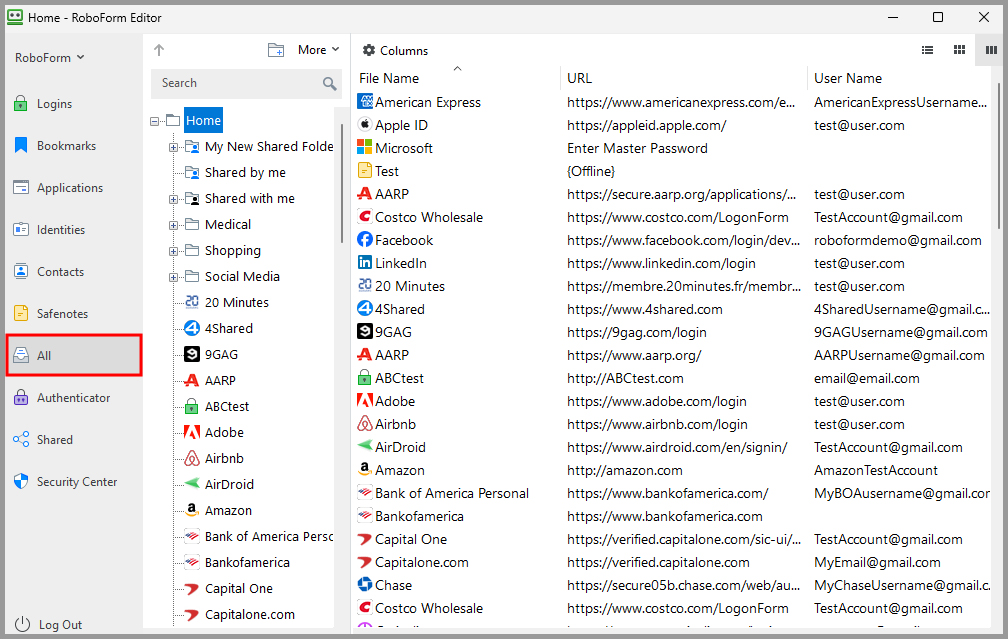Click the Airbnb icon in folder tree
Image resolution: width=1008 pixels, height=639 pixels.
192,458
